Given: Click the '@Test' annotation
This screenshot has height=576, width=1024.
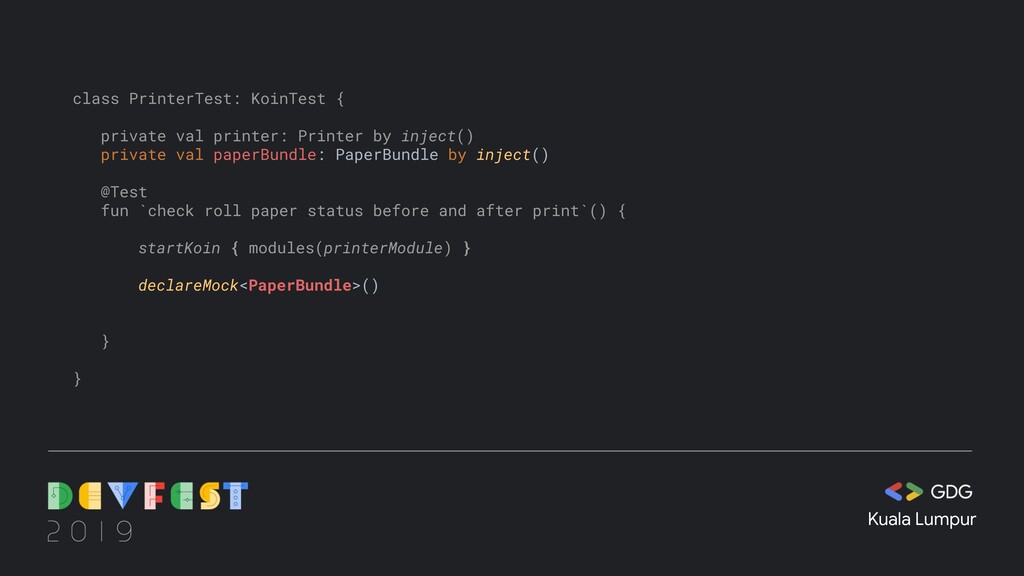Looking at the screenshot, I should pyautogui.click(x=124, y=192).
